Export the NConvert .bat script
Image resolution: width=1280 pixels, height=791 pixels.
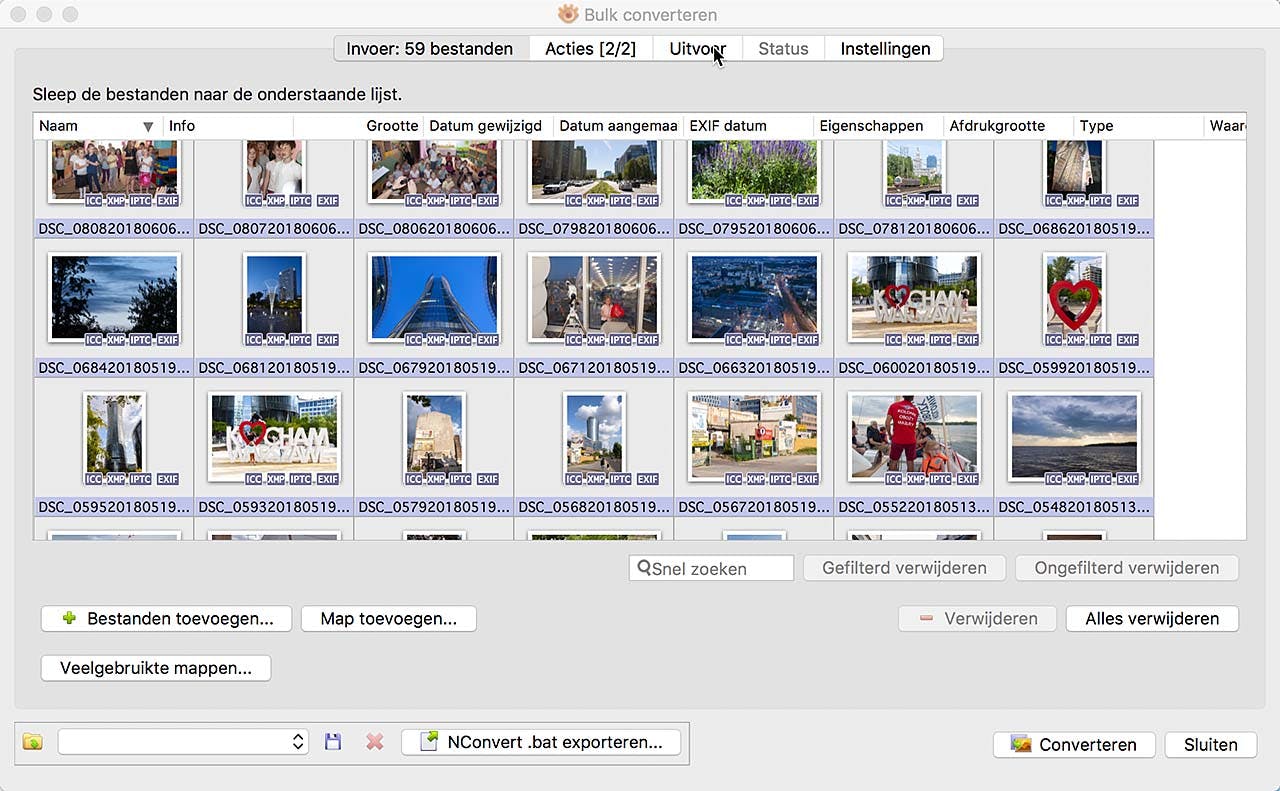coord(541,742)
